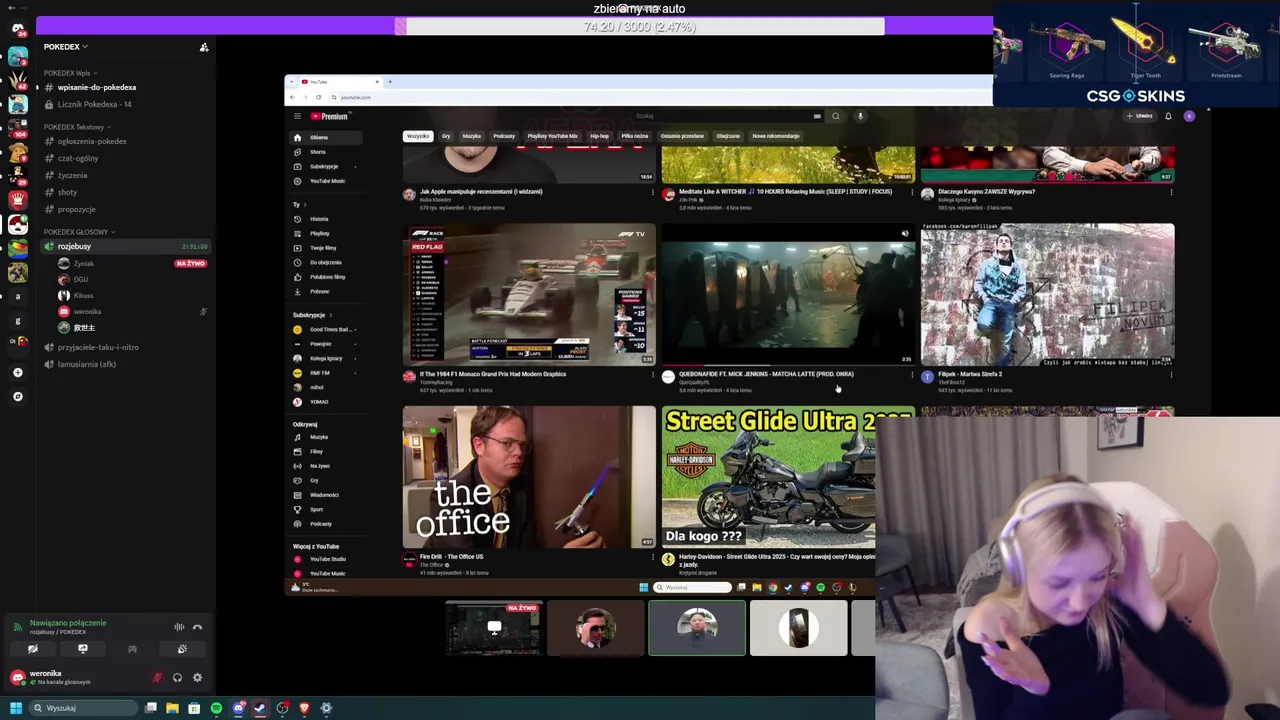Go back in the browser
This screenshot has height=720, width=1280.
pyautogui.click(x=292, y=97)
